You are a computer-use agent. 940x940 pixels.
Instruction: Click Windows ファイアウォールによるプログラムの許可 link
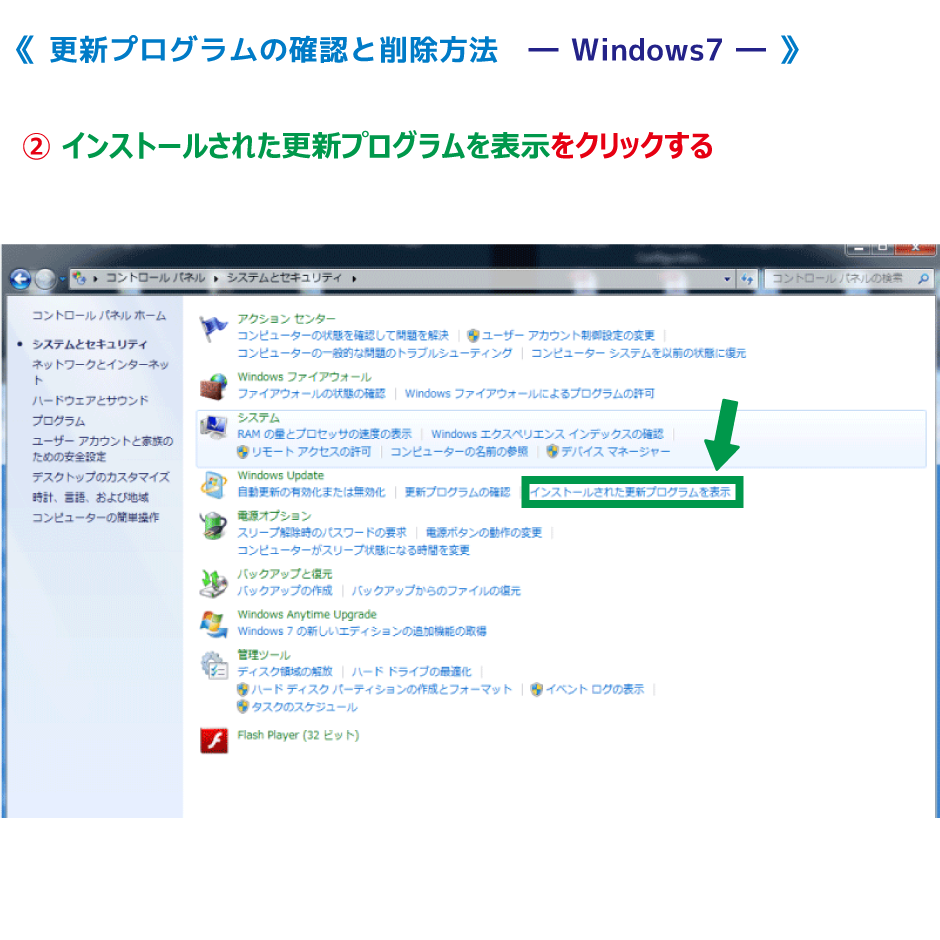tap(529, 394)
